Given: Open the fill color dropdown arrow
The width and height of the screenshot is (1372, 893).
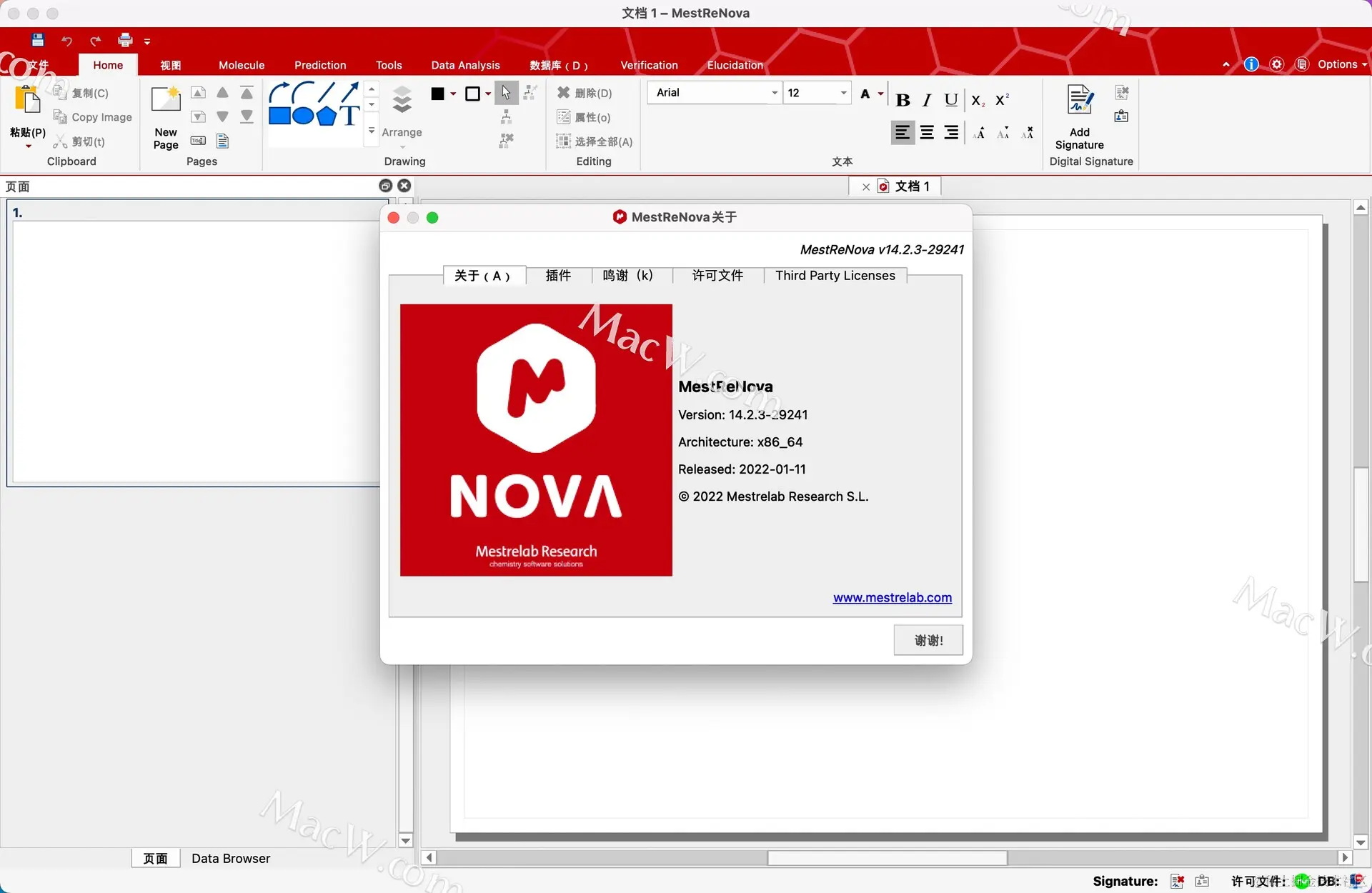Looking at the screenshot, I should [453, 94].
